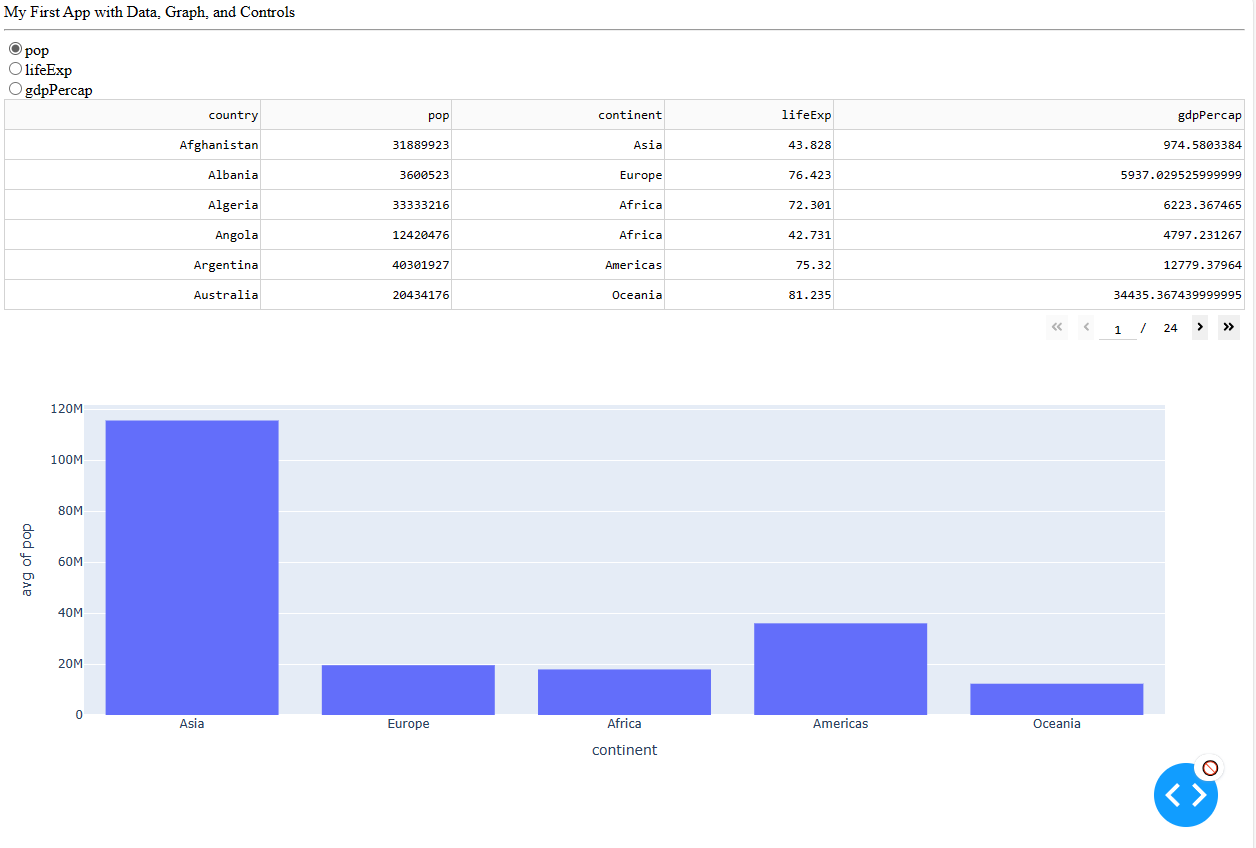Screen dimensions: 1256x848
Task: Click the current page number field
Action: 1117,329
